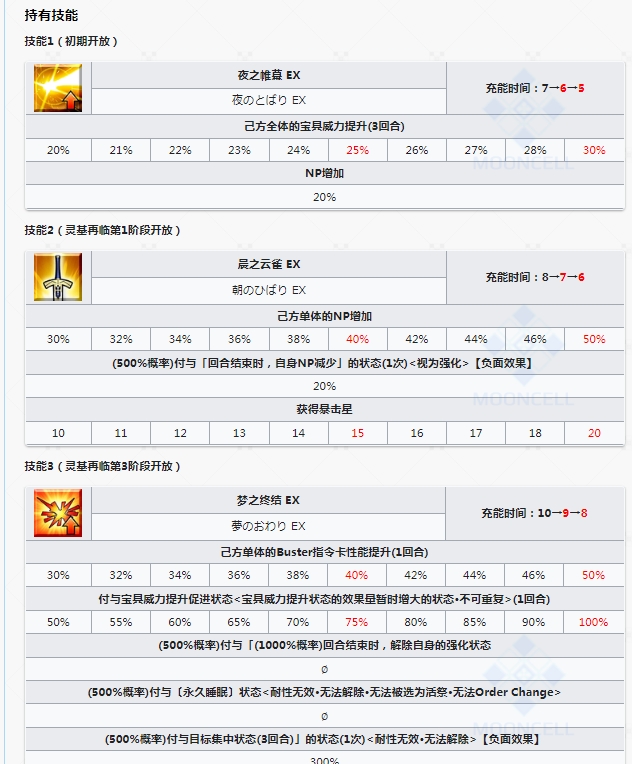This screenshot has height=764, width=632.
Task: Click the 夜之帷幕 EX skill icon
Action: click(58, 88)
